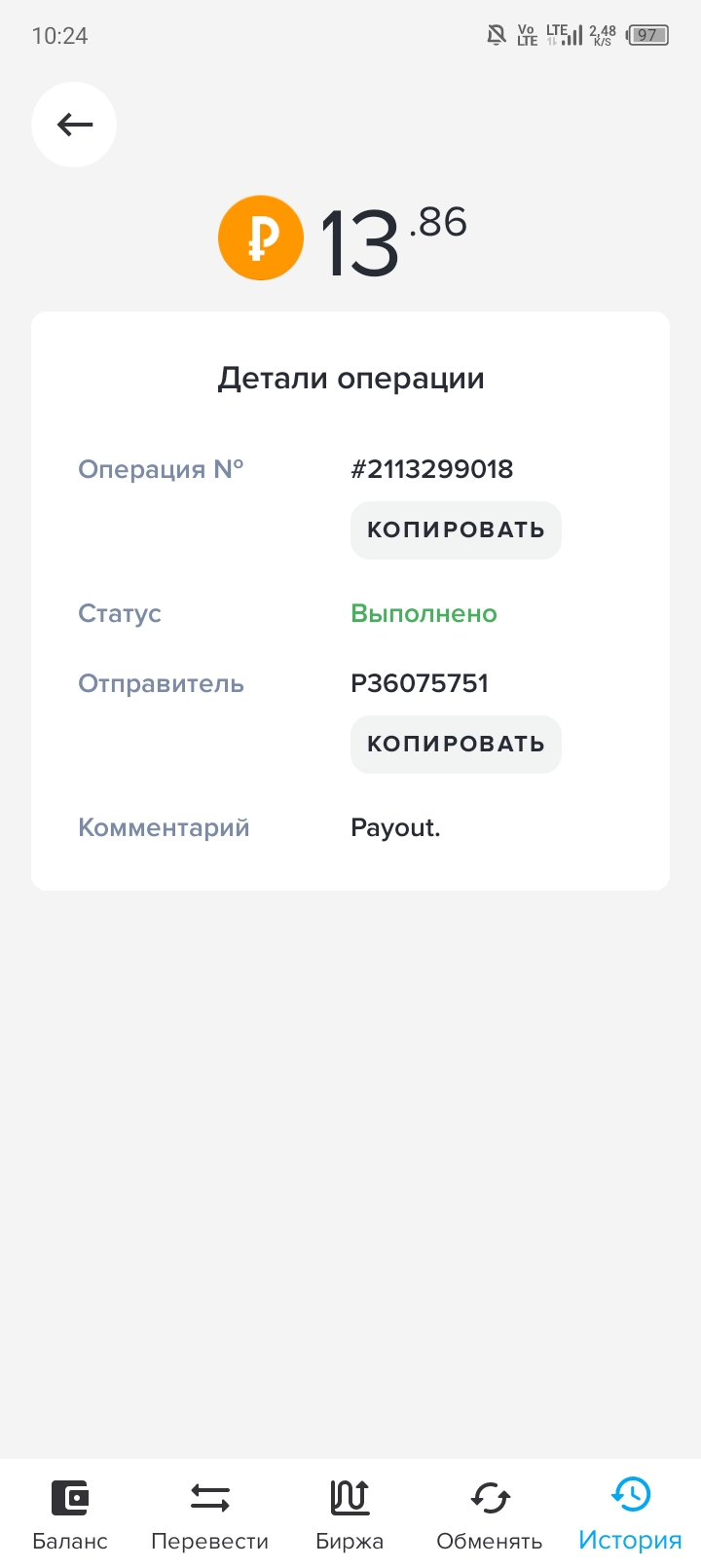Open the Balance wallet icon

click(70, 1497)
